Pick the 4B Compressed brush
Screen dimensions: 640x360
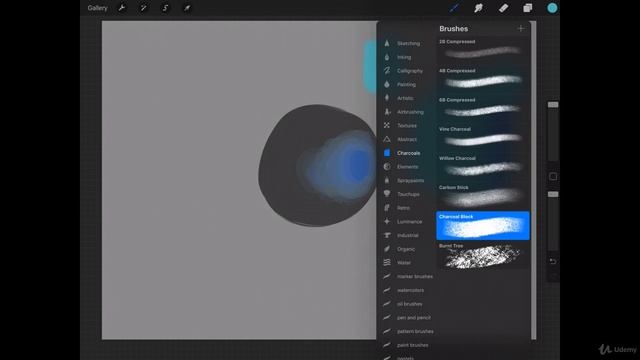click(x=483, y=80)
